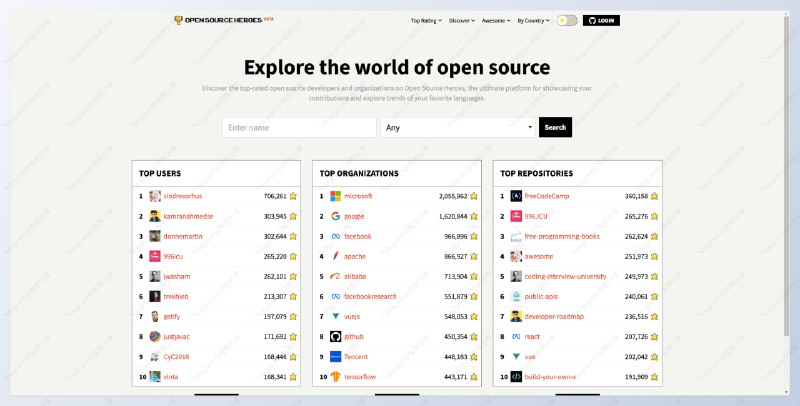Toggle the dark mode switch

(x=567, y=20)
